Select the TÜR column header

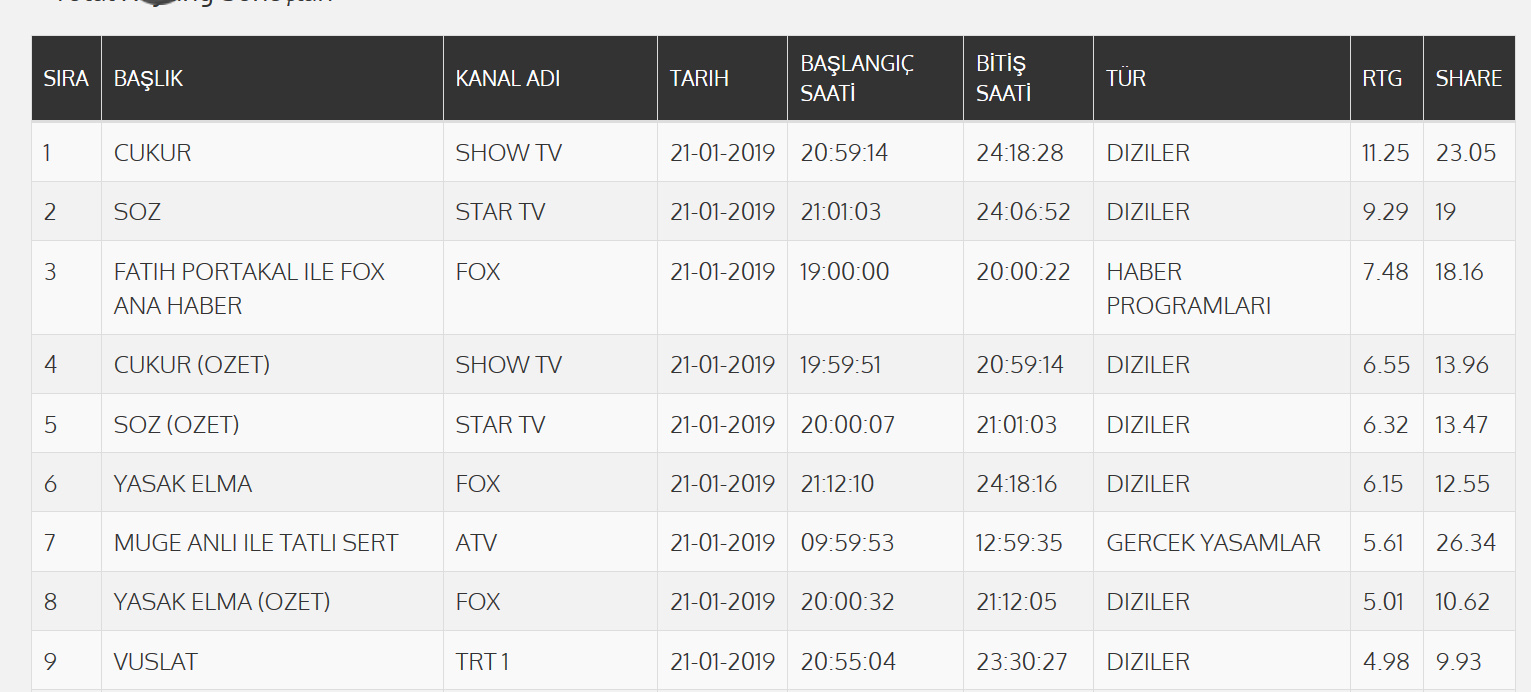click(x=1126, y=78)
